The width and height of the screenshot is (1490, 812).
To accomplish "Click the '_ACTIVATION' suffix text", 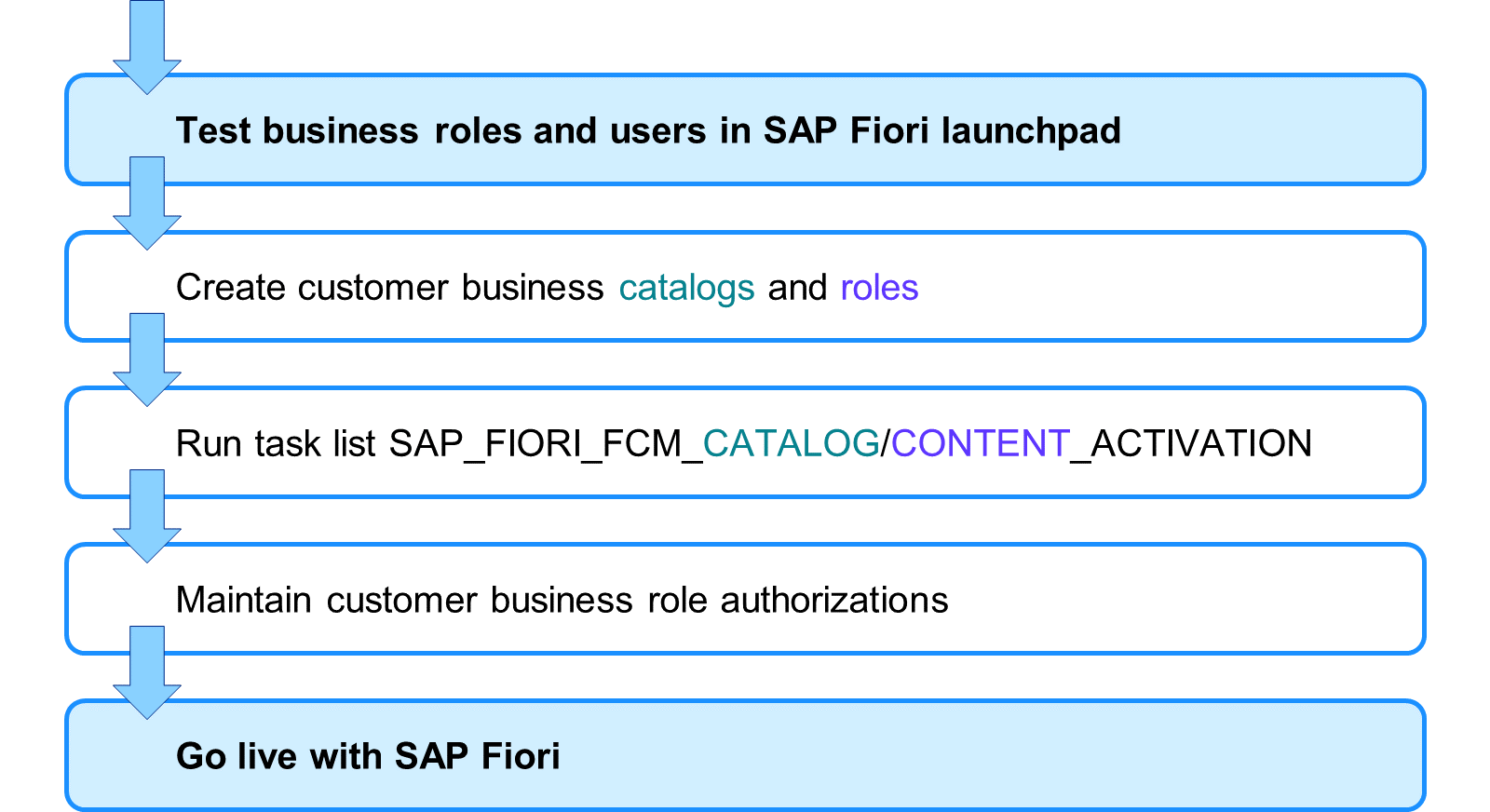I will tap(1191, 444).
